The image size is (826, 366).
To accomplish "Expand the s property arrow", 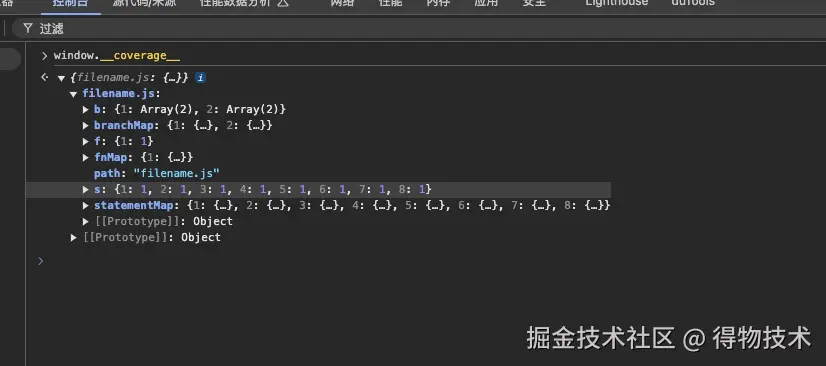I will [86, 189].
